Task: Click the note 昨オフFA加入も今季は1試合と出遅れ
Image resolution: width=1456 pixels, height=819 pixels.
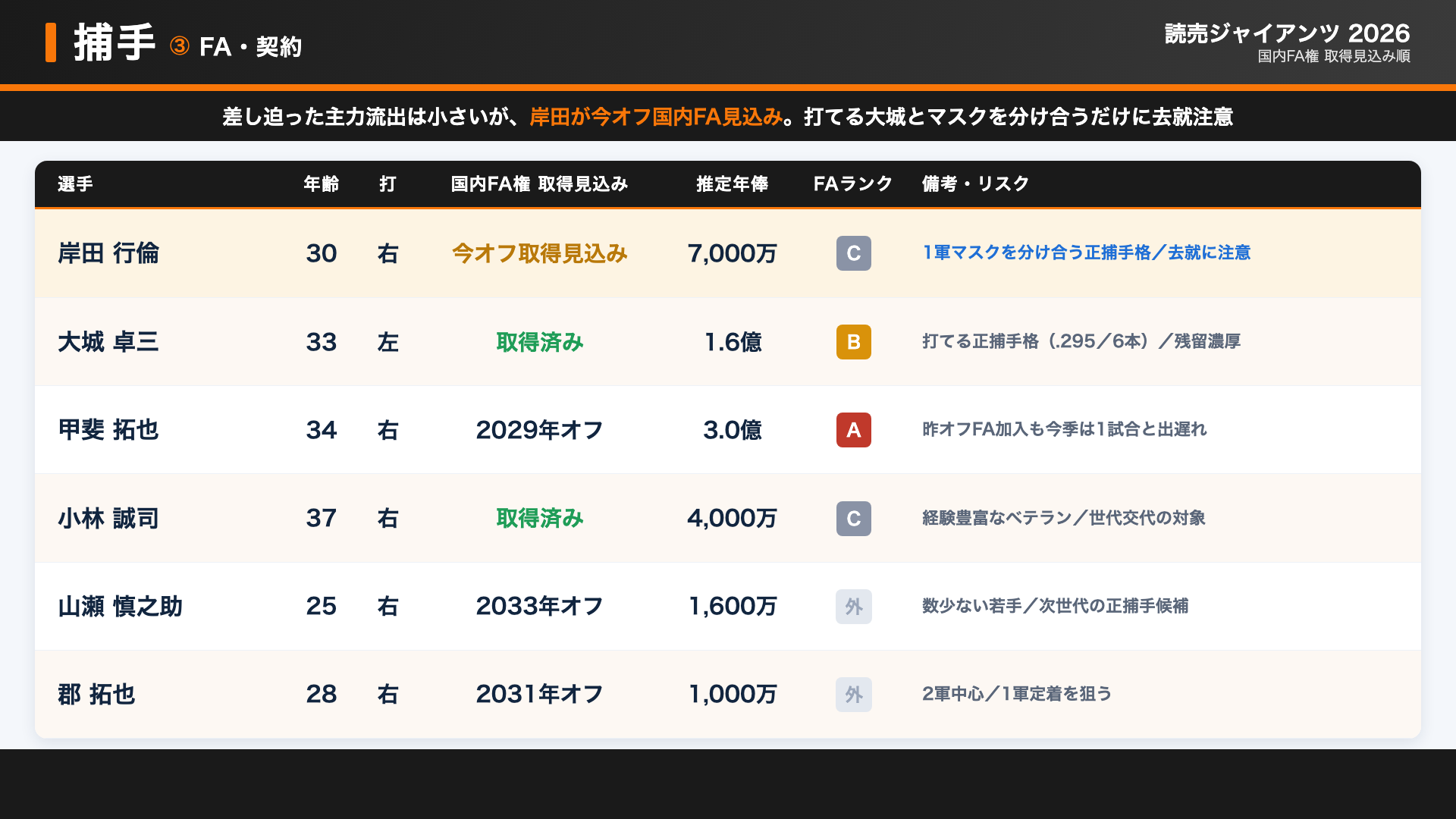Action: (1064, 429)
